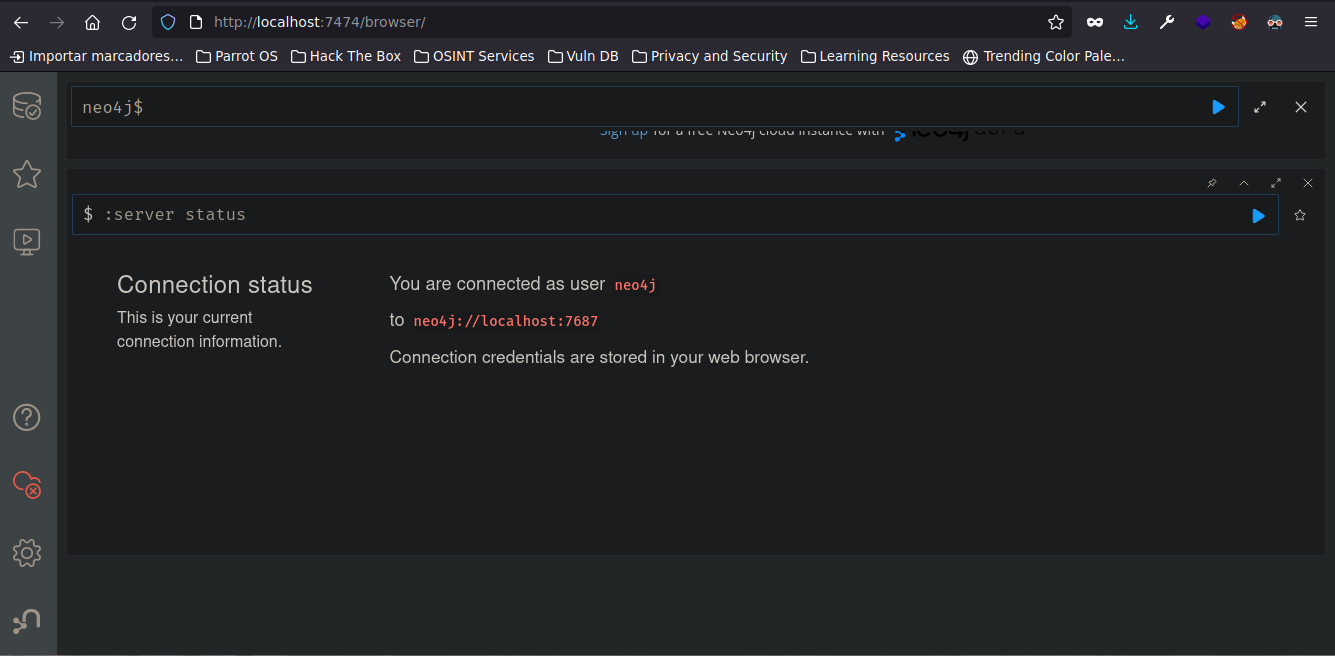The image size is (1335, 656).
Task: Open the Parrot OS bookmarks folder
Action: pyautogui.click(x=237, y=56)
